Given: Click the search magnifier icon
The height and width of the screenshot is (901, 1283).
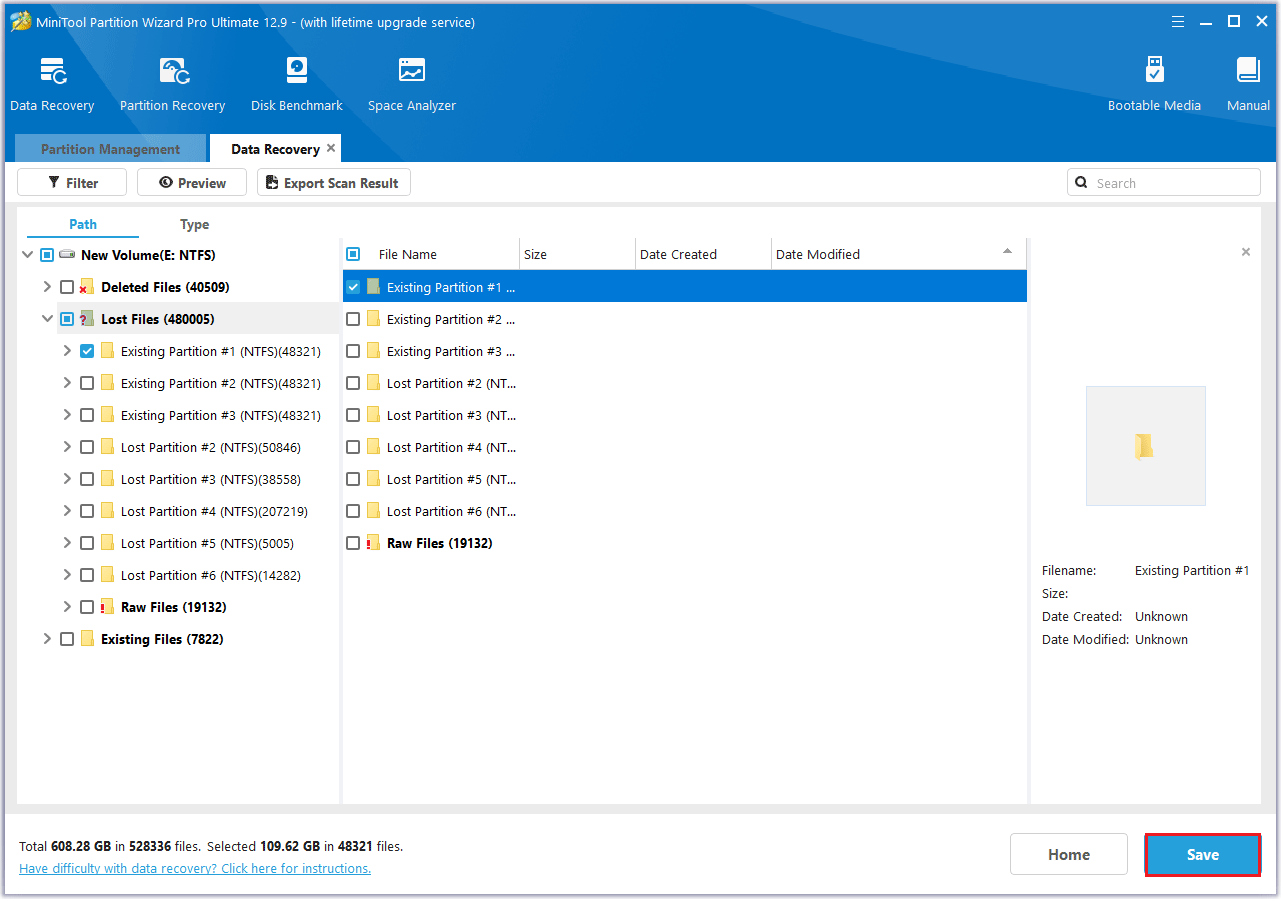Looking at the screenshot, I should (1081, 183).
